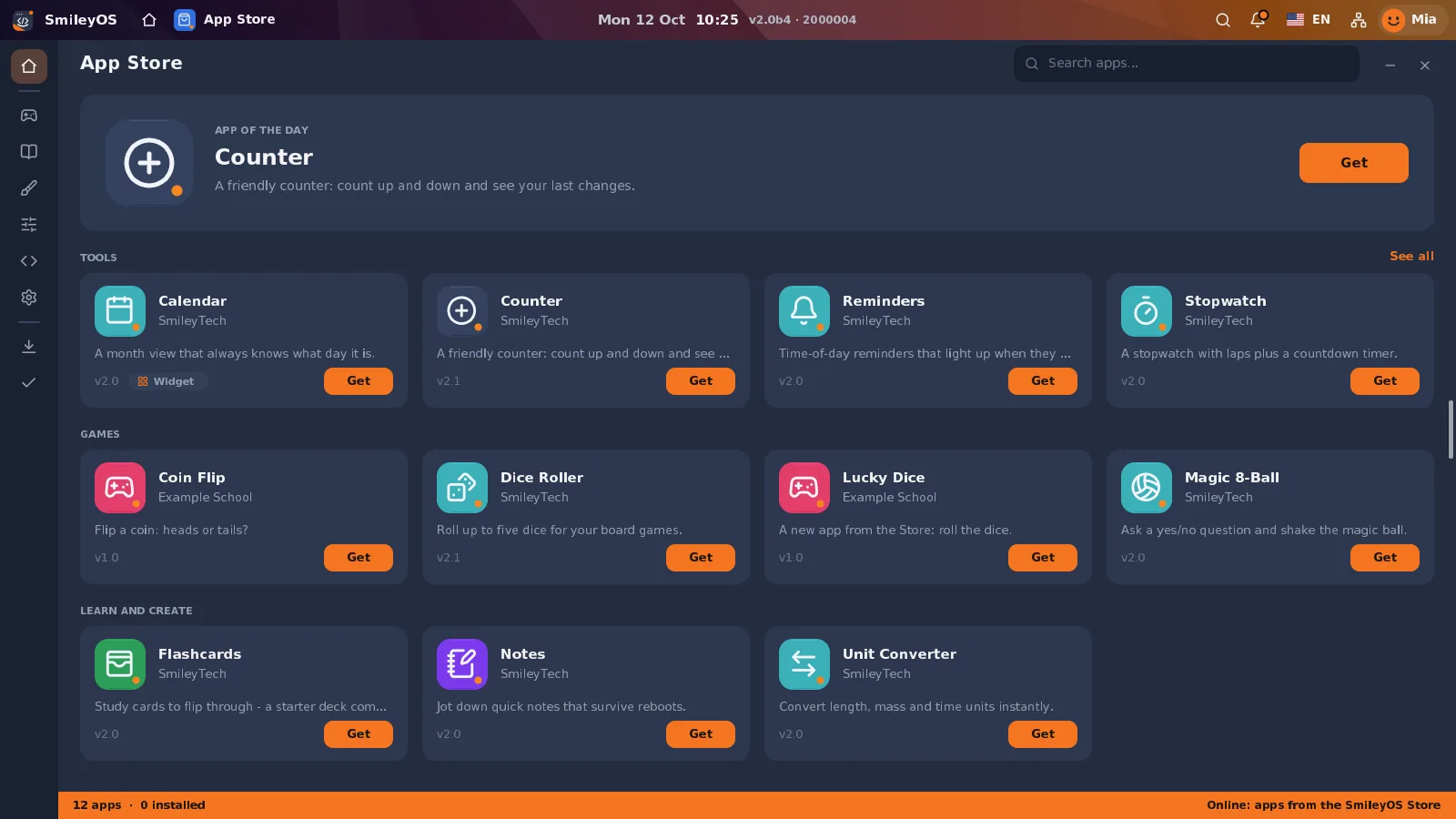This screenshot has width=1456, height=819.
Task: Open the SmileyOS system menu
Action: [x=66, y=19]
